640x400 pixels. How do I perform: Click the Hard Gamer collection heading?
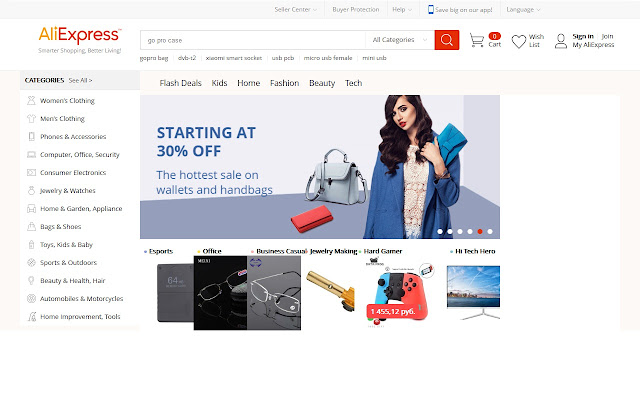coord(383,251)
